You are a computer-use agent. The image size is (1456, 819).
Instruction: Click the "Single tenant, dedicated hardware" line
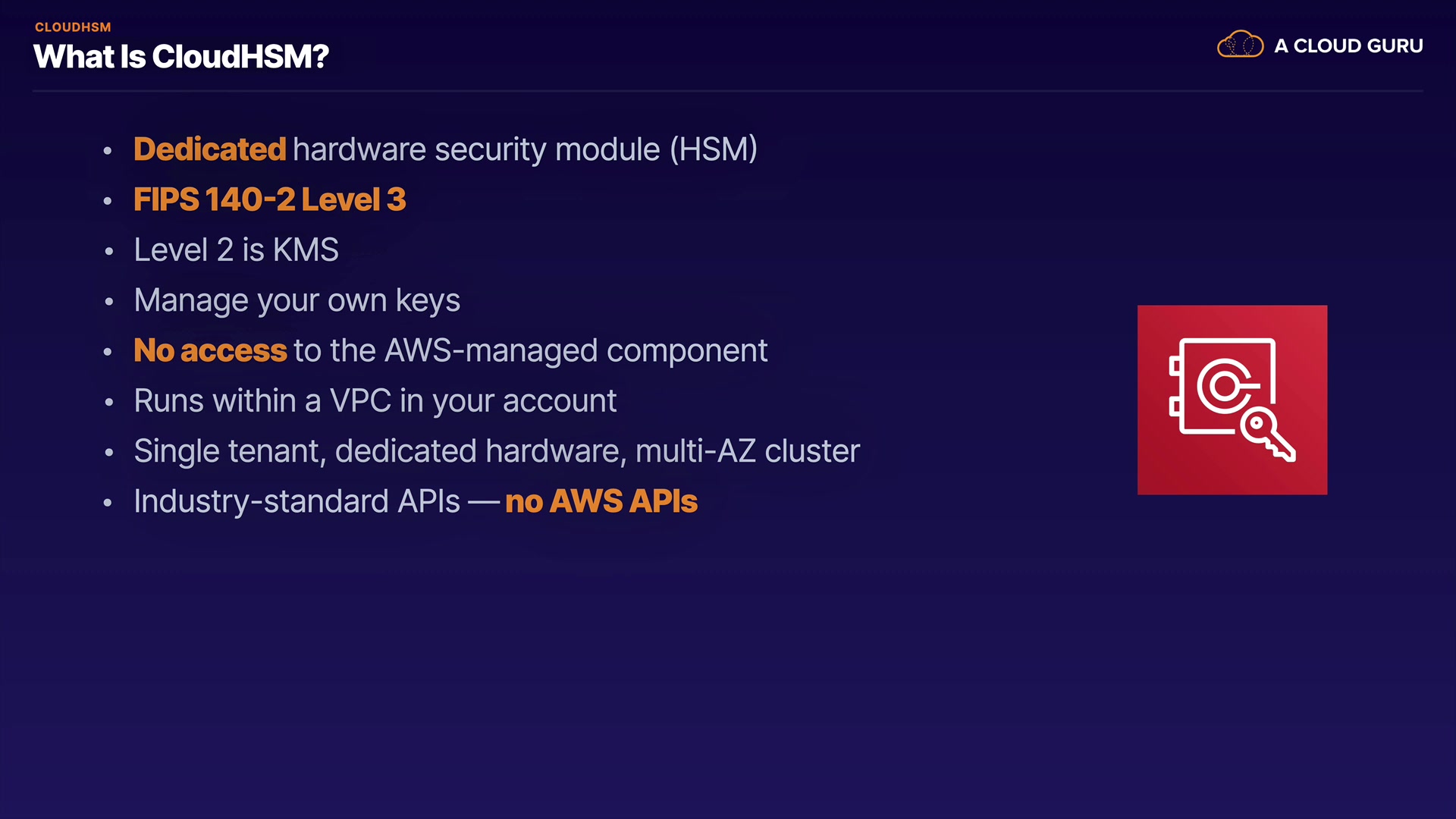tap(496, 451)
